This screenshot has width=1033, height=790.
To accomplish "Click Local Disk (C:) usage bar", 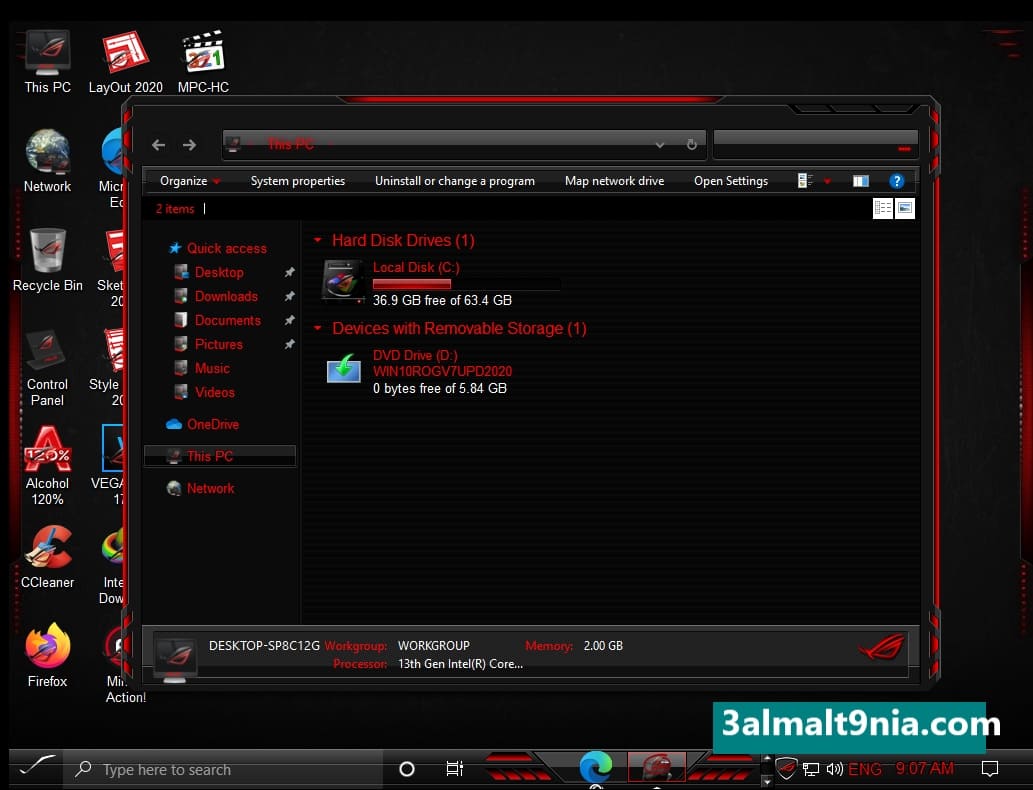I will [x=466, y=284].
